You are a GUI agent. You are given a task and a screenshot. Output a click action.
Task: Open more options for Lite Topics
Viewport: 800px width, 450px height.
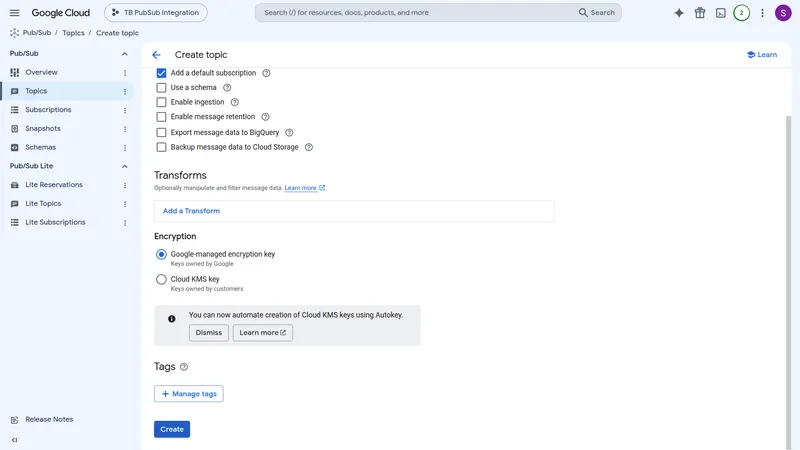[125, 204]
